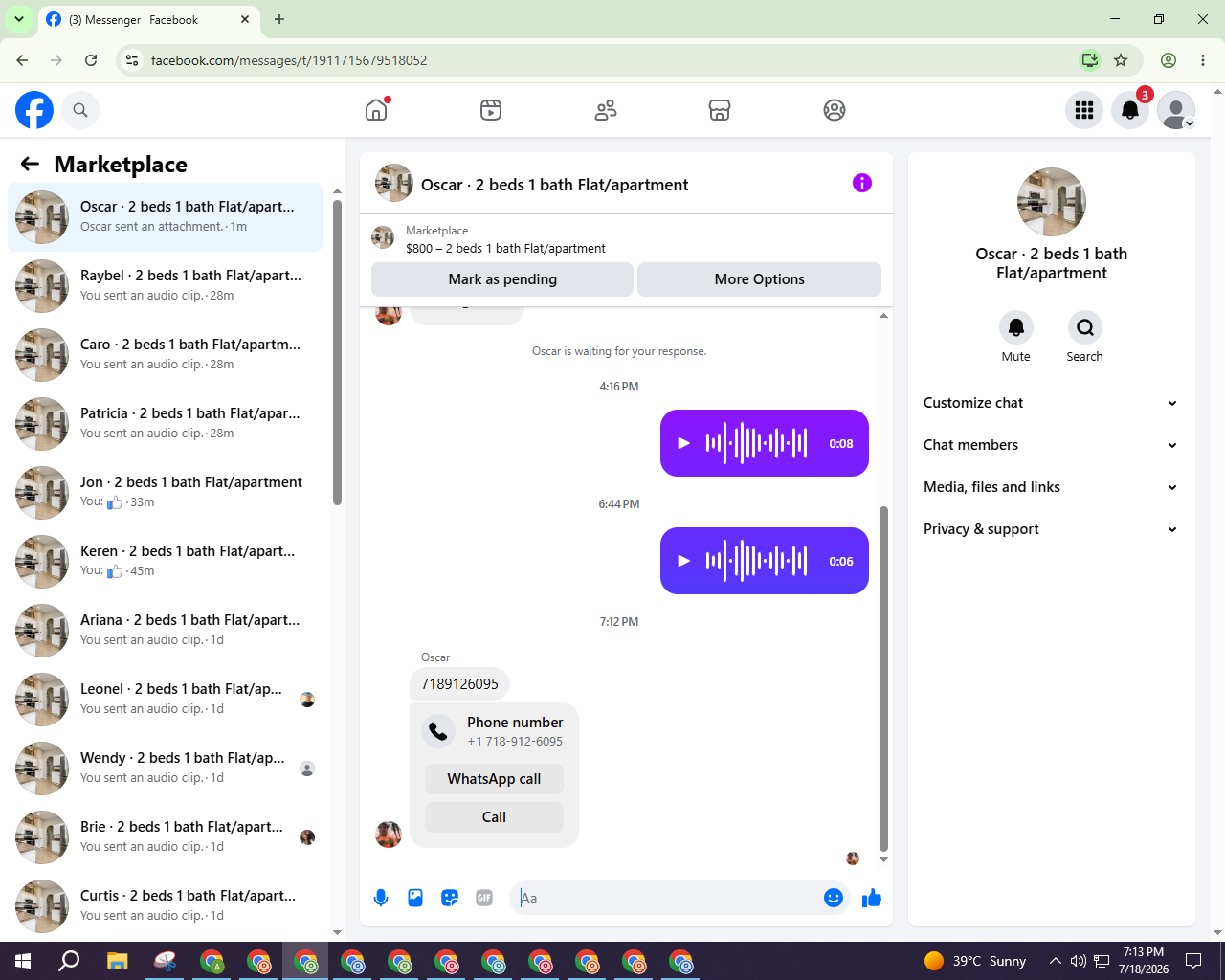Bookmark this page with star icon
Screen dimensions: 1225x980
[1121, 60]
